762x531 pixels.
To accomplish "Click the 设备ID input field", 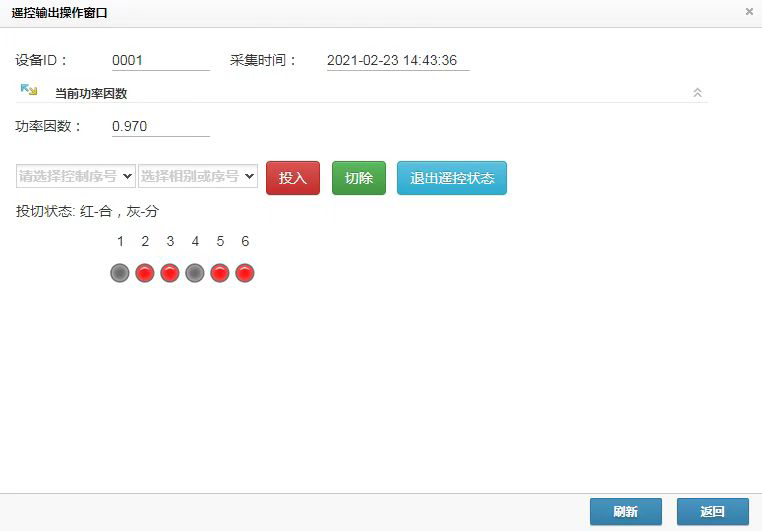I will pyautogui.click(x=160, y=60).
